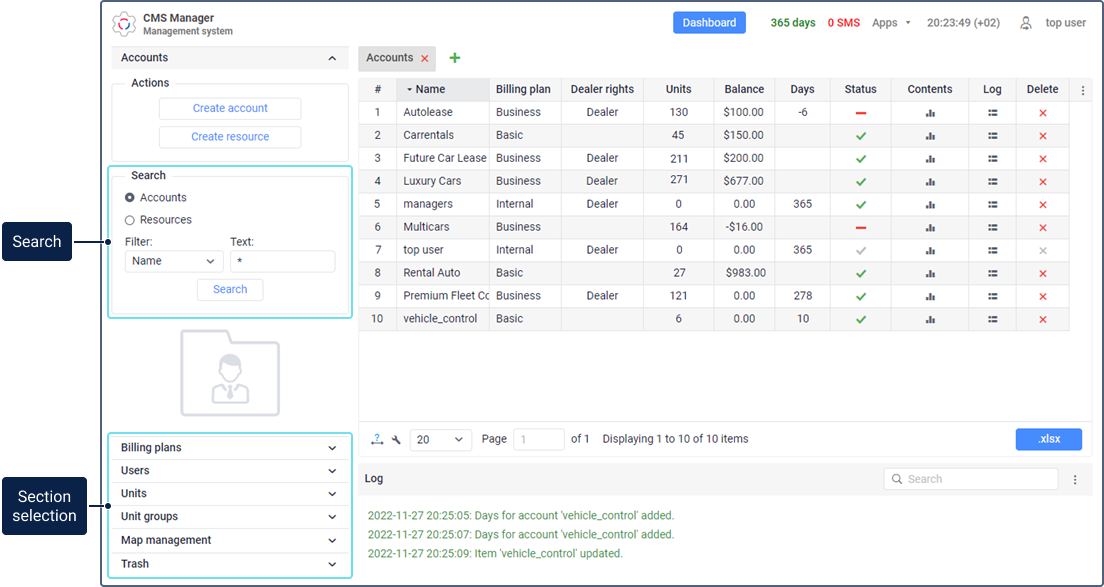Click the wrench settings icon below table

[x=396, y=439]
